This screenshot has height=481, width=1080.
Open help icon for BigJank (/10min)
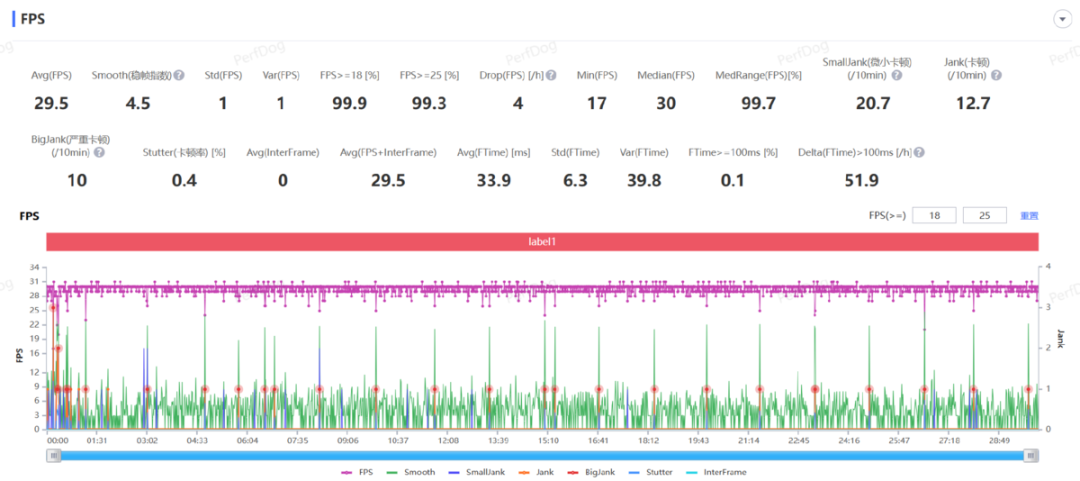[99, 152]
